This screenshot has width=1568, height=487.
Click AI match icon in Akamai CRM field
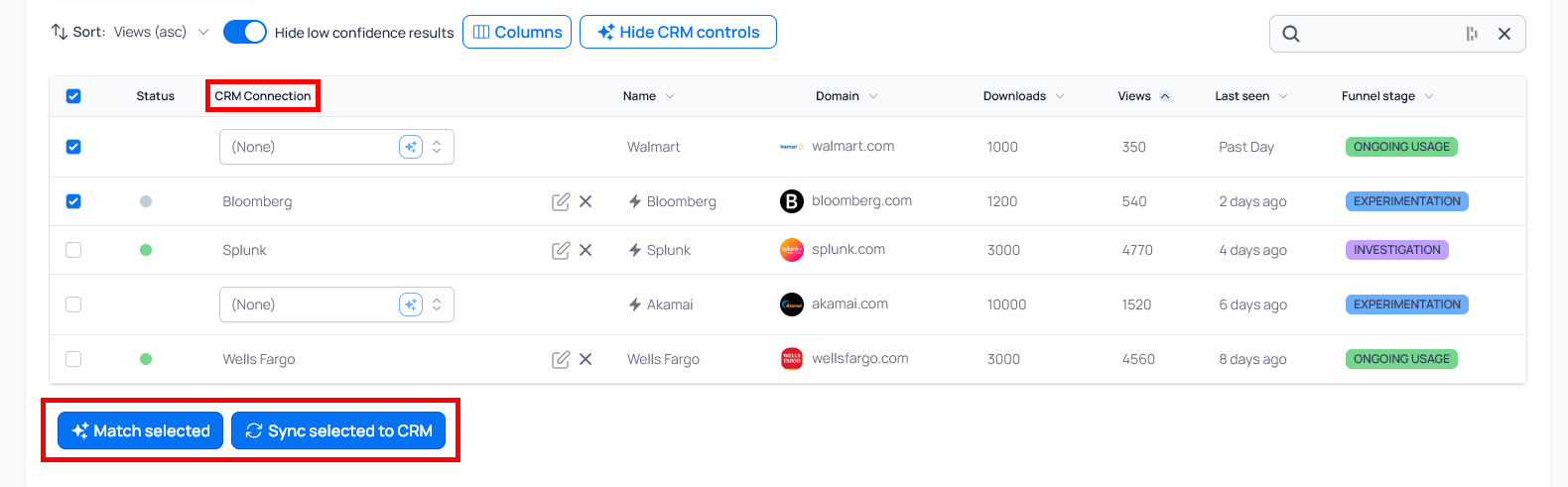411,304
